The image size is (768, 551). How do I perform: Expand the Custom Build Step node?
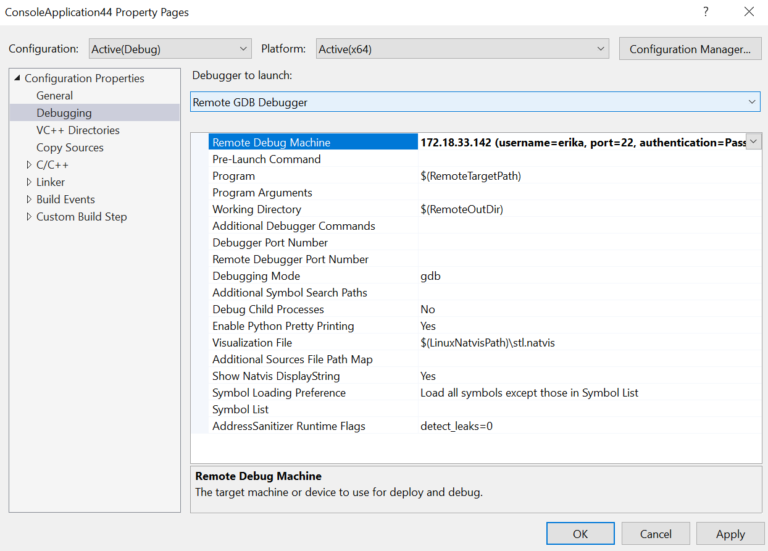coord(29,216)
